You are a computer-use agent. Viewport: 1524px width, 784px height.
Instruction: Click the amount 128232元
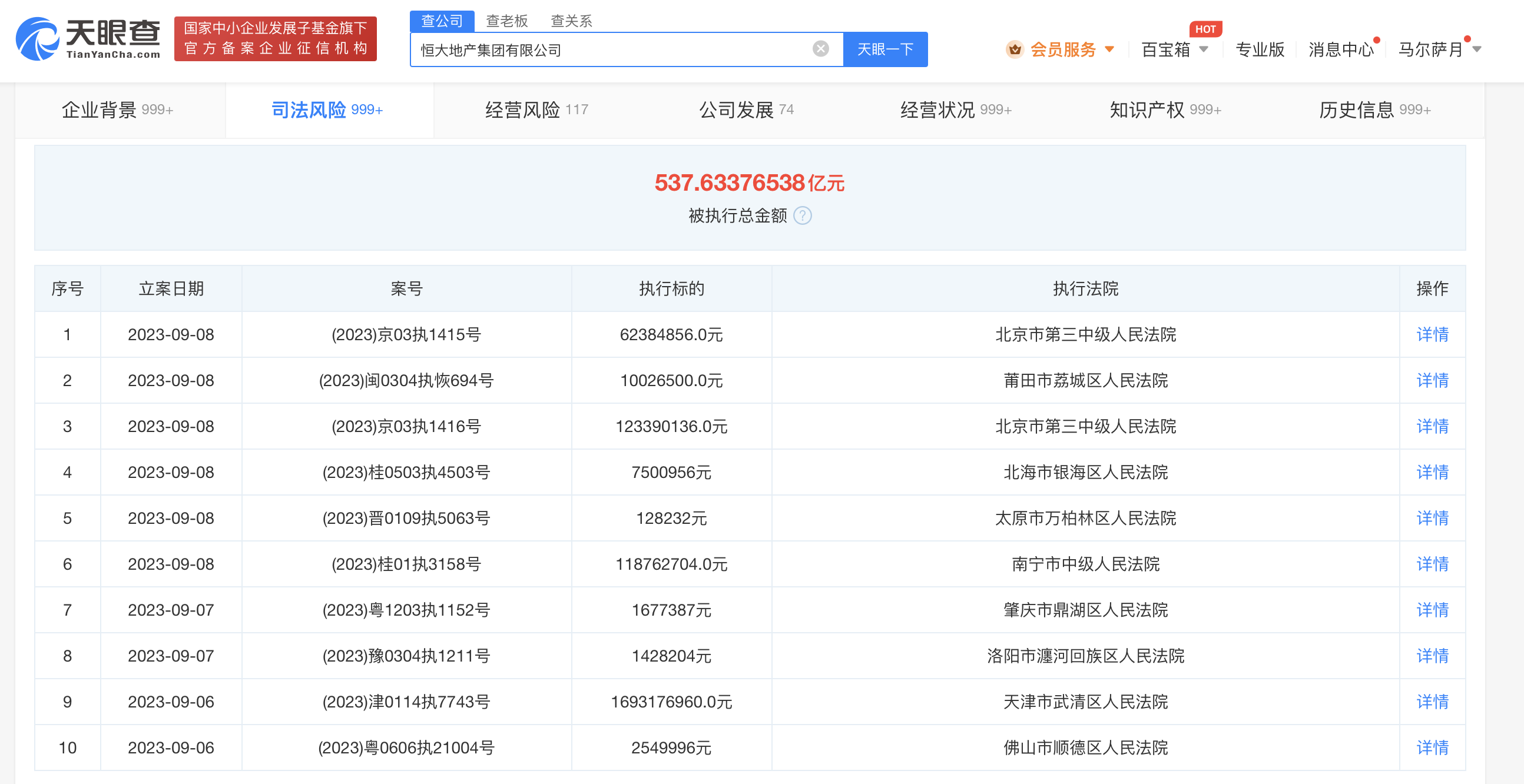coord(671,519)
